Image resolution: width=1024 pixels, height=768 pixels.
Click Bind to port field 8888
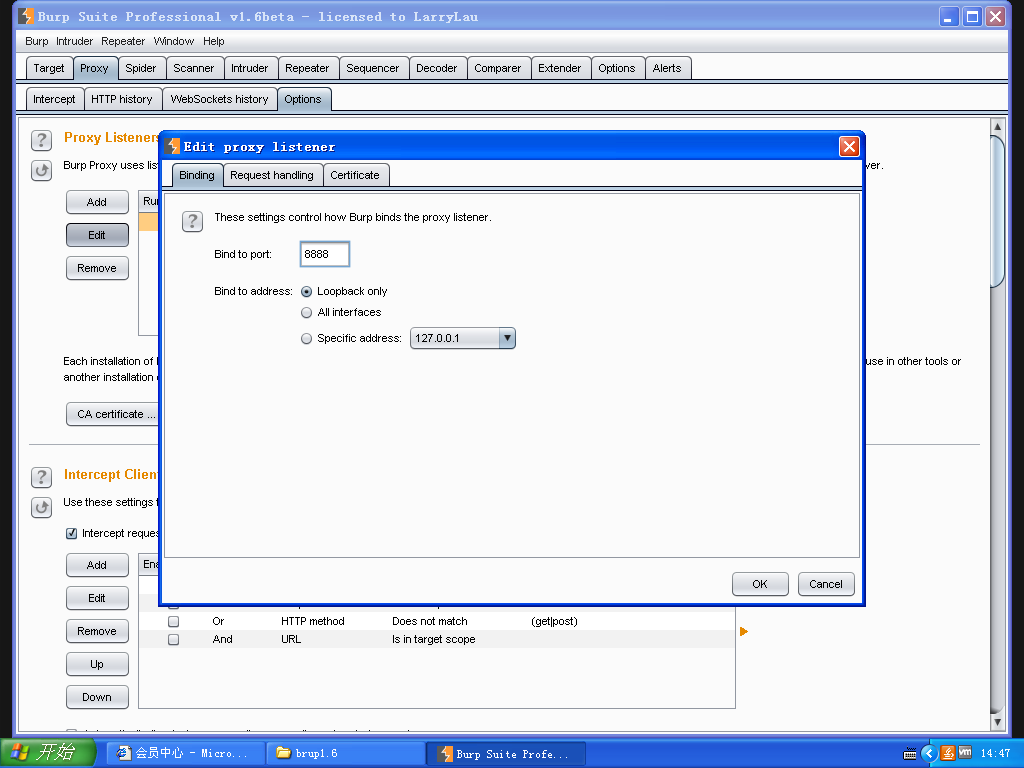point(325,254)
